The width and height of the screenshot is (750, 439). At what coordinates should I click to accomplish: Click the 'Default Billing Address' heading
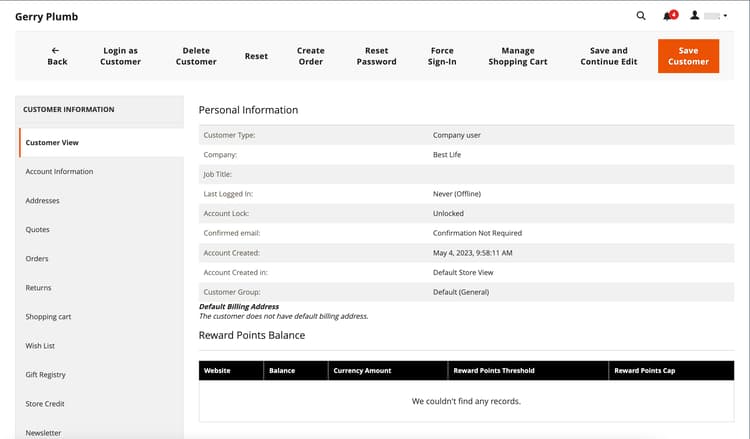[239, 307]
